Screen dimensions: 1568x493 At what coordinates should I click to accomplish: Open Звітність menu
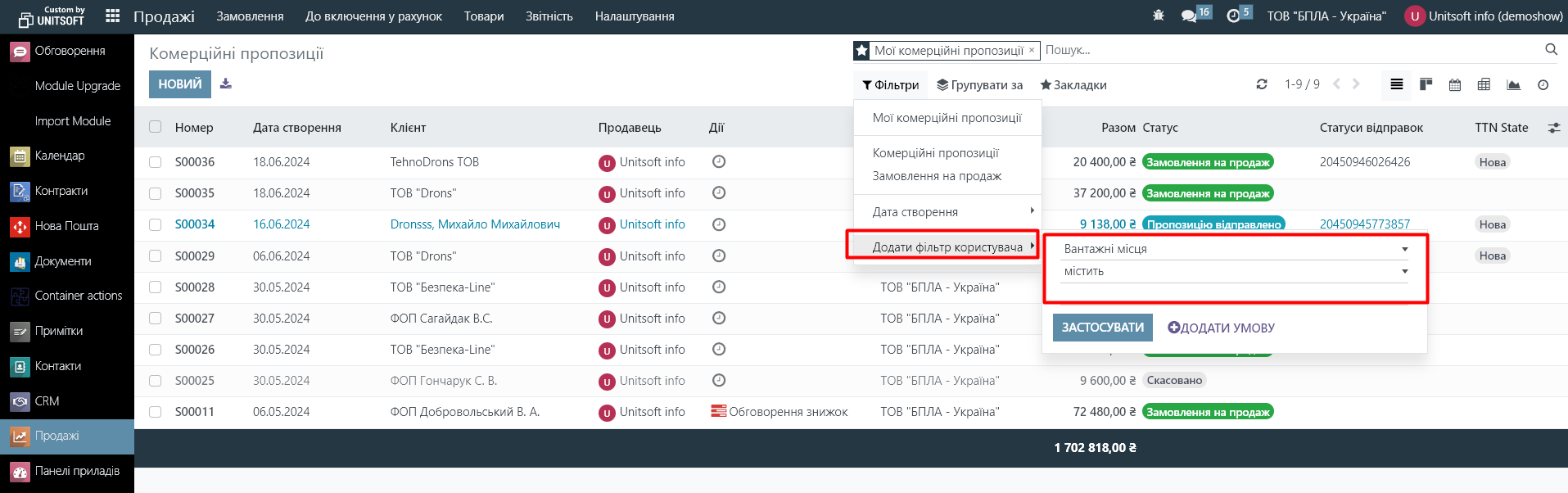coord(549,16)
